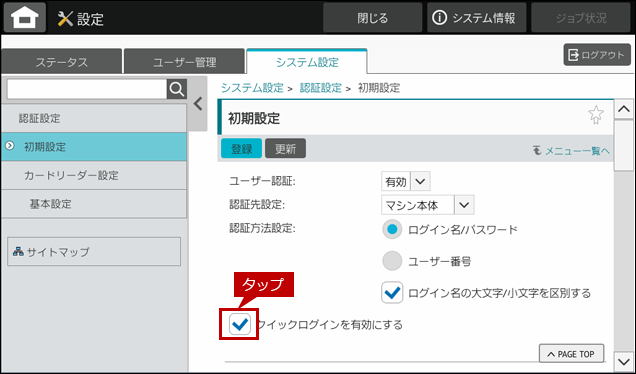Click 認証設定 breadcrumb link
This screenshot has height=374, width=636.
pyautogui.click(x=320, y=88)
